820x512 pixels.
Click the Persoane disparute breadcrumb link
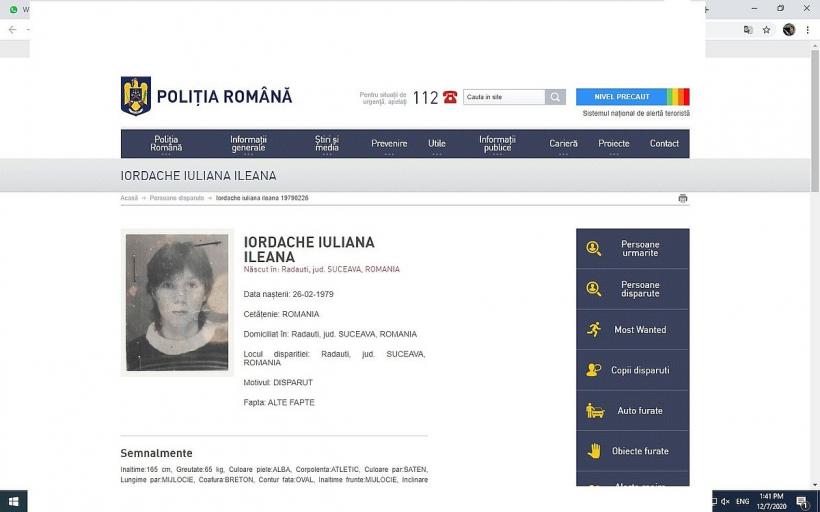[177, 198]
